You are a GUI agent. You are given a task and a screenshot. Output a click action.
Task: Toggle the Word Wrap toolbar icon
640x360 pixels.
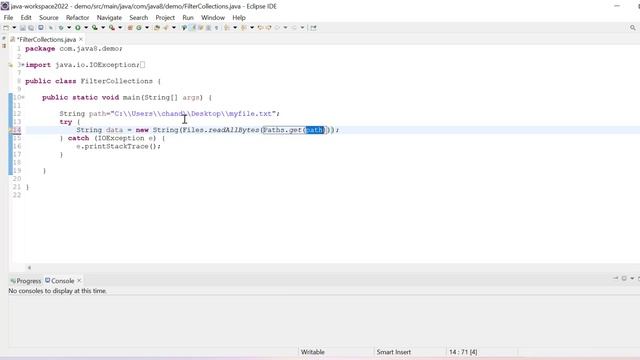click(x=200, y=28)
